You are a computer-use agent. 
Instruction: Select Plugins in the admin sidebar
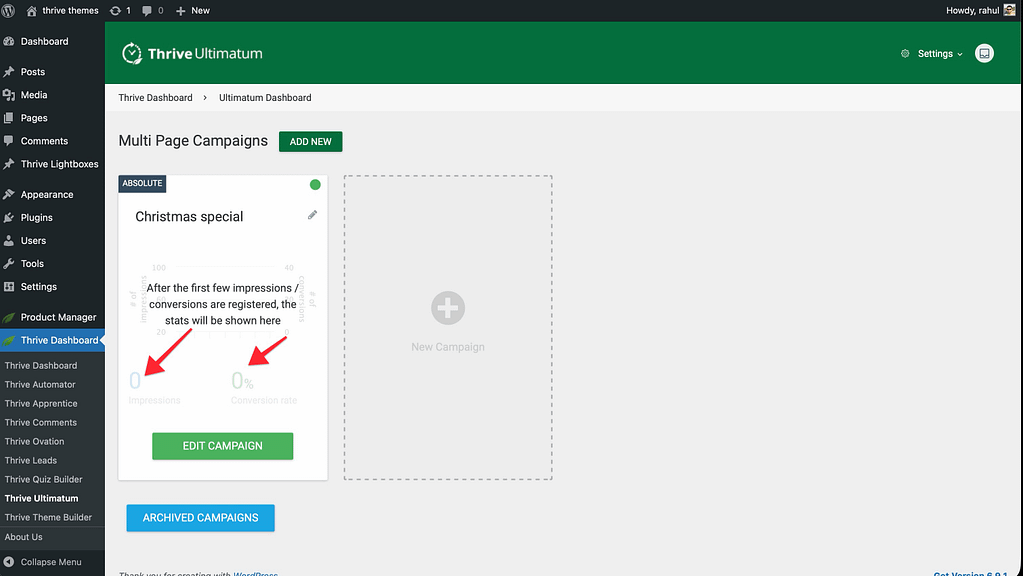pos(36,217)
